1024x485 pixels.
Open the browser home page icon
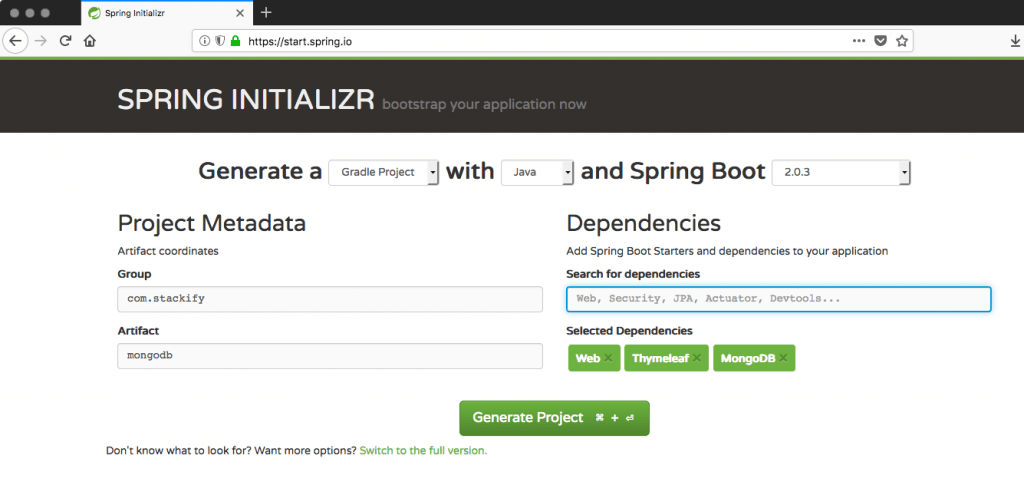pos(90,40)
